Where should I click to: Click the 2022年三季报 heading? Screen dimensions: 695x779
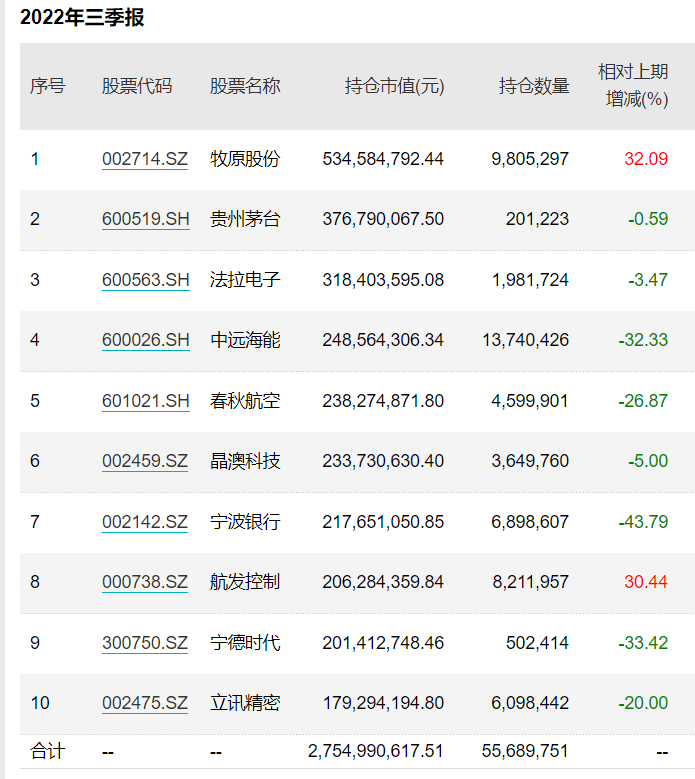(x=82, y=17)
